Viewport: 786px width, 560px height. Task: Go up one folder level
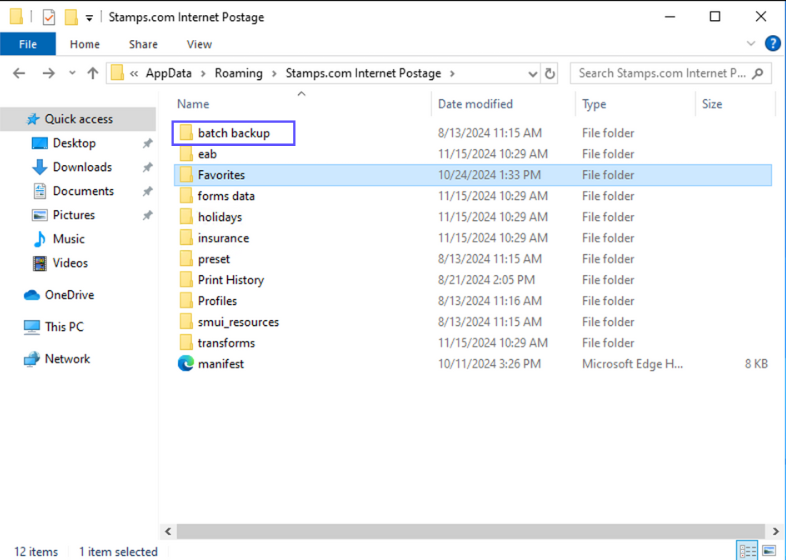(x=93, y=73)
